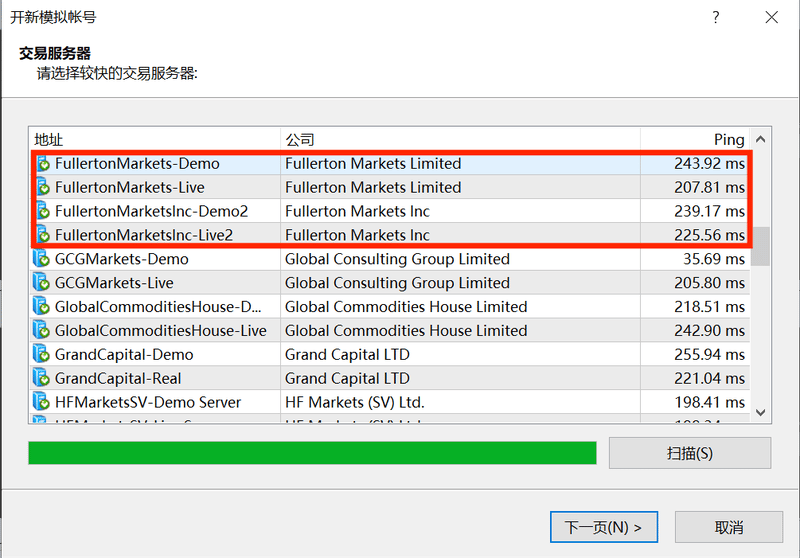
Task: Click the GrandCapital-Demo server icon
Action: tap(42, 355)
